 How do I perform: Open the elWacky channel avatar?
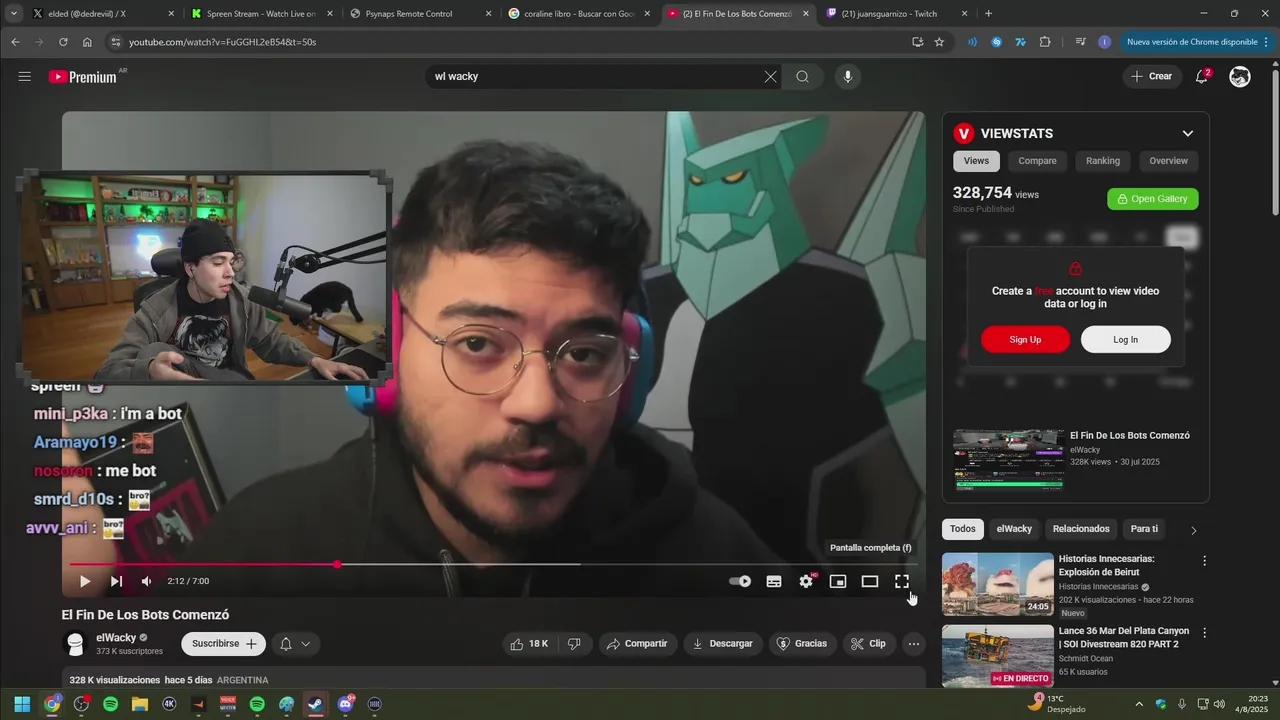pyautogui.click(x=75, y=644)
